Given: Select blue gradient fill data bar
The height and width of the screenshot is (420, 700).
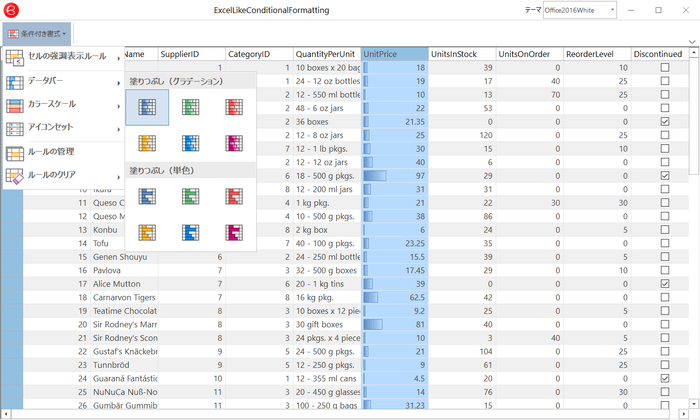Looking at the screenshot, I should [147, 107].
